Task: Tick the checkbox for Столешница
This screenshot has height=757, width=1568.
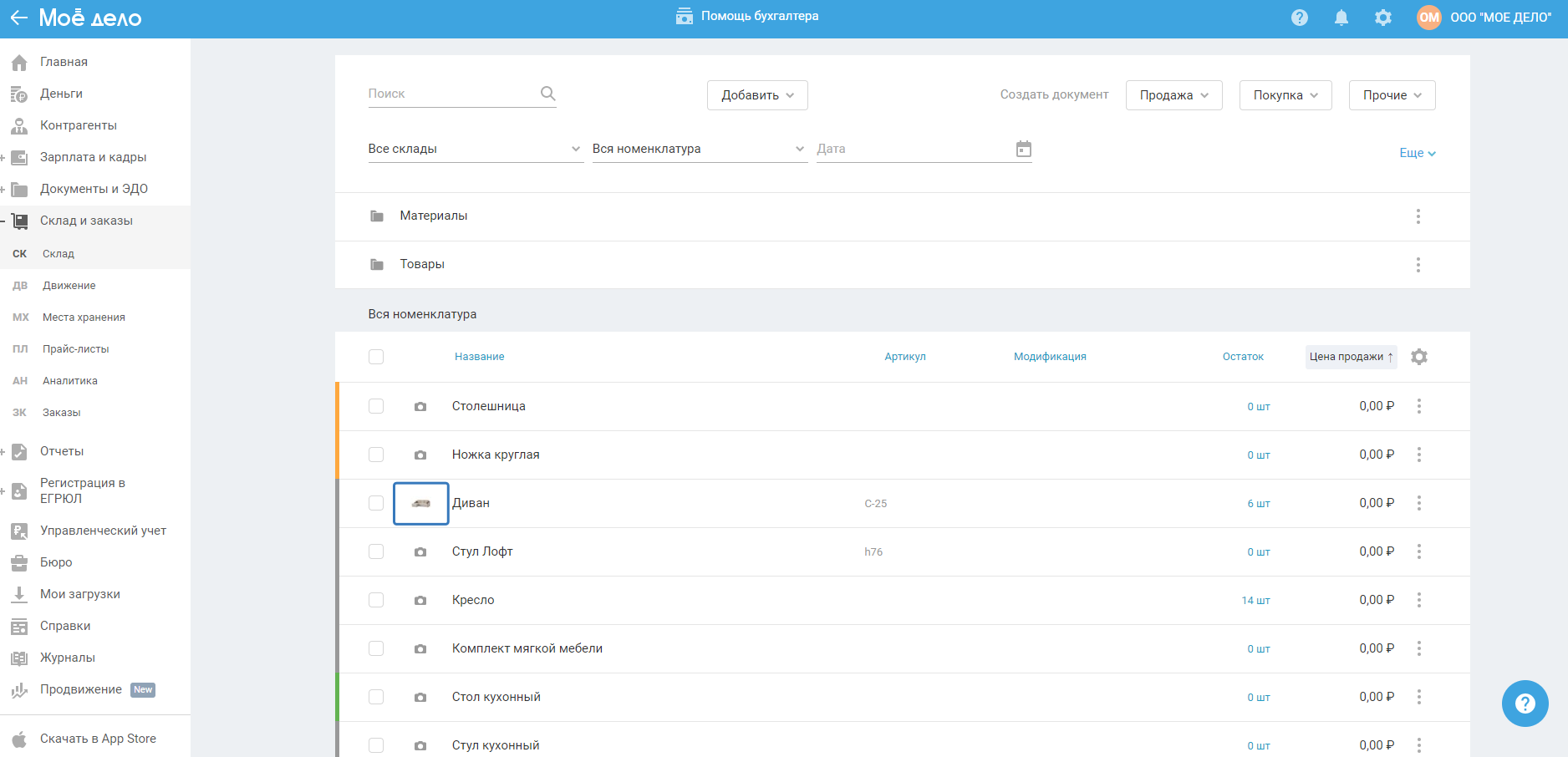Action: click(x=376, y=406)
